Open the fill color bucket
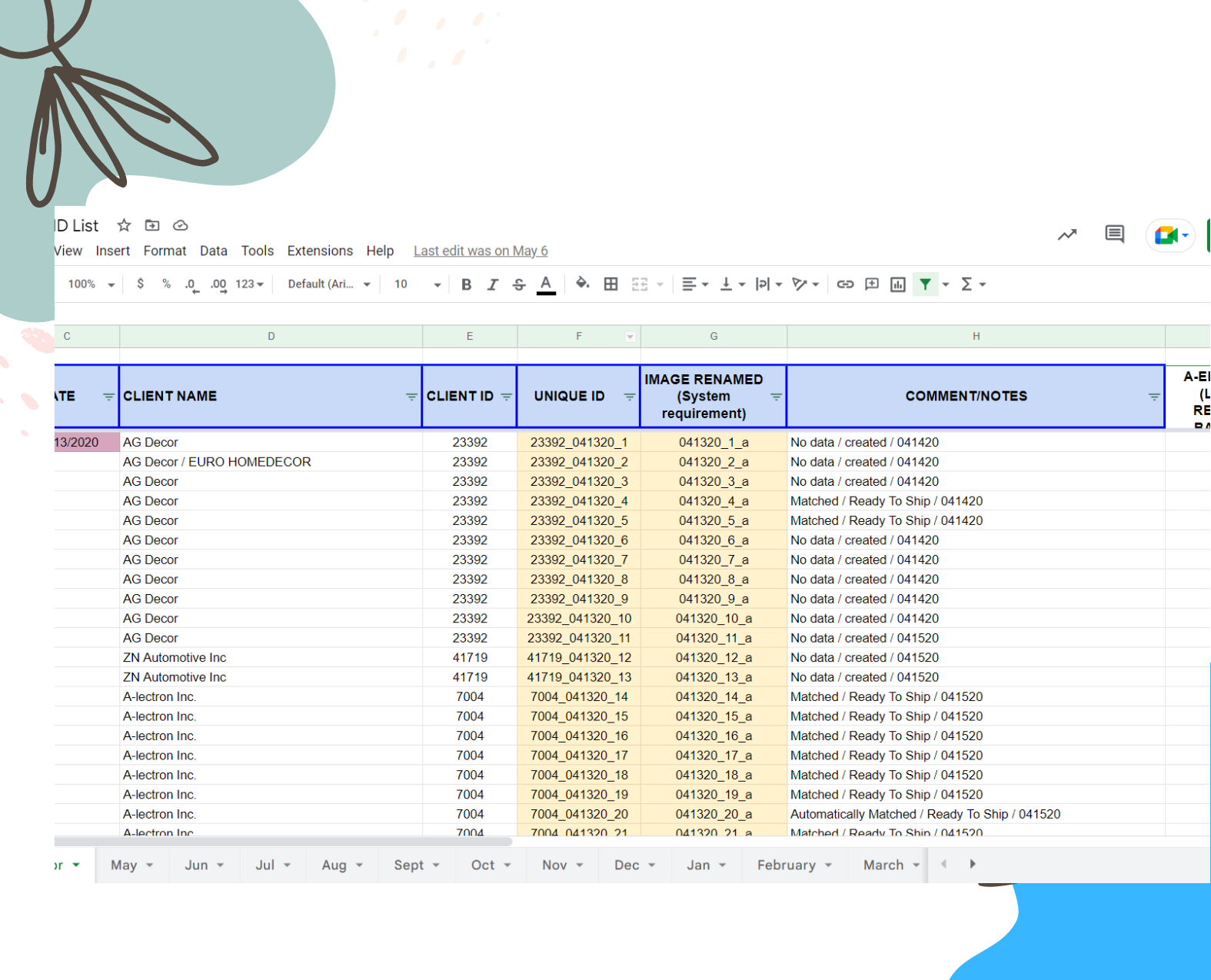 tap(583, 284)
